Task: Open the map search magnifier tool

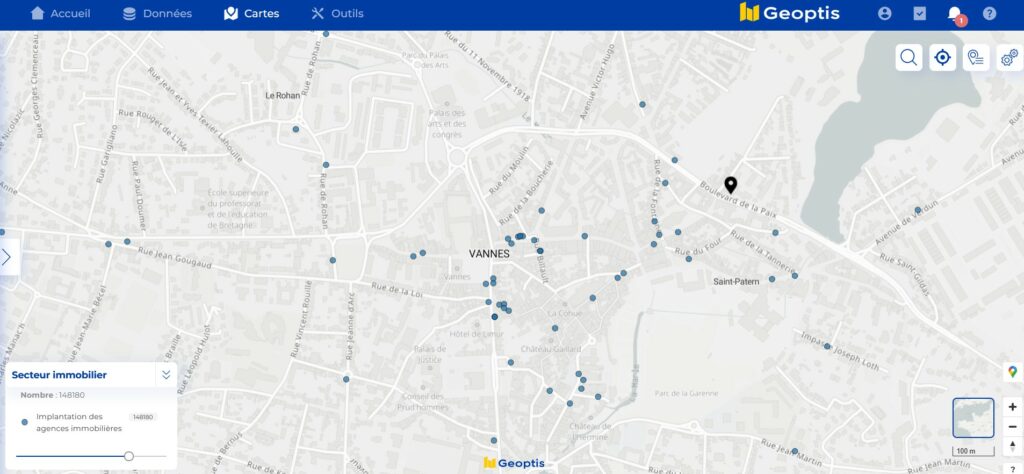Action: [908, 57]
